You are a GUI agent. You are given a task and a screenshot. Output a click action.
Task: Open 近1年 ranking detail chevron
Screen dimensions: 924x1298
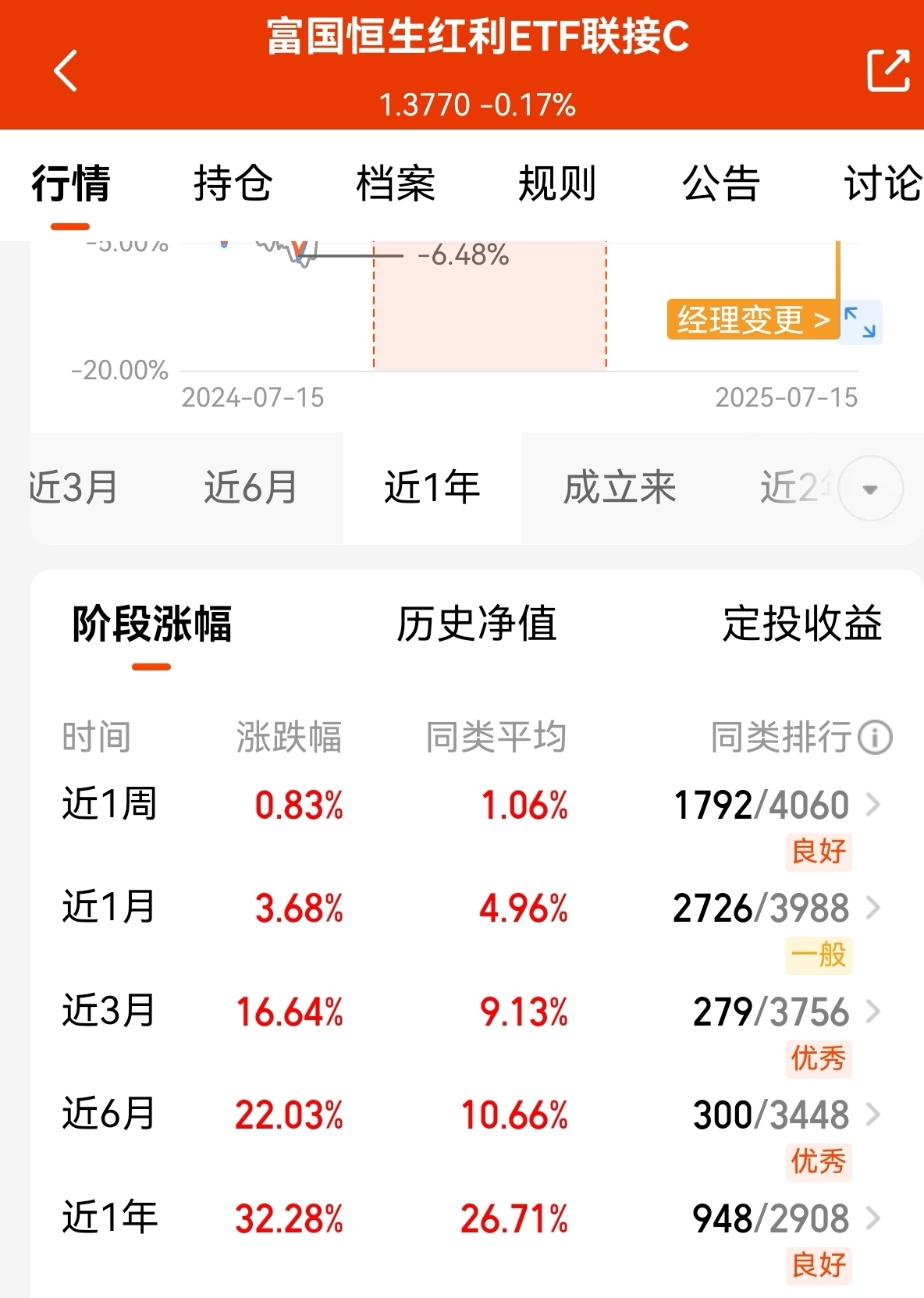coord(873,1218)
